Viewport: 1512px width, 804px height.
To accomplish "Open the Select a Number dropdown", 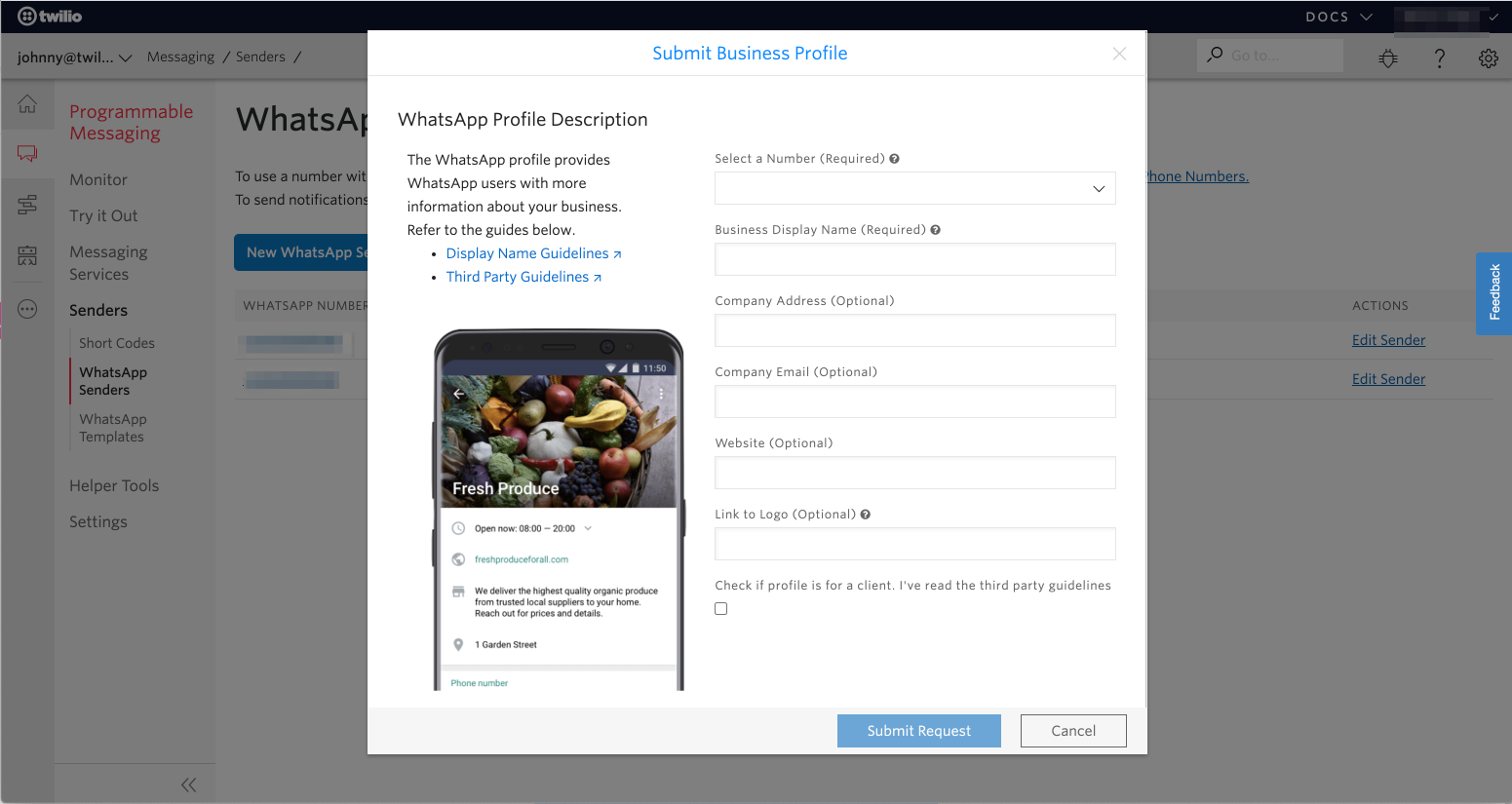I will point(914,188).
